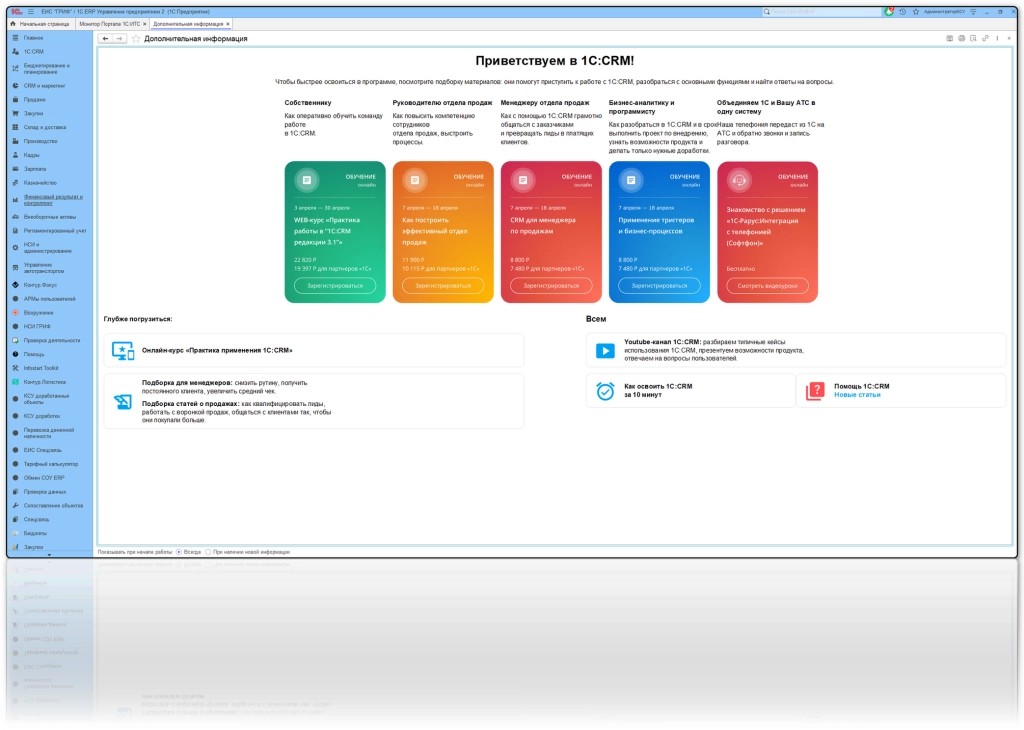Click the get link icon
Viewport: 1024px width, 730px height.
tap(985, 39)
